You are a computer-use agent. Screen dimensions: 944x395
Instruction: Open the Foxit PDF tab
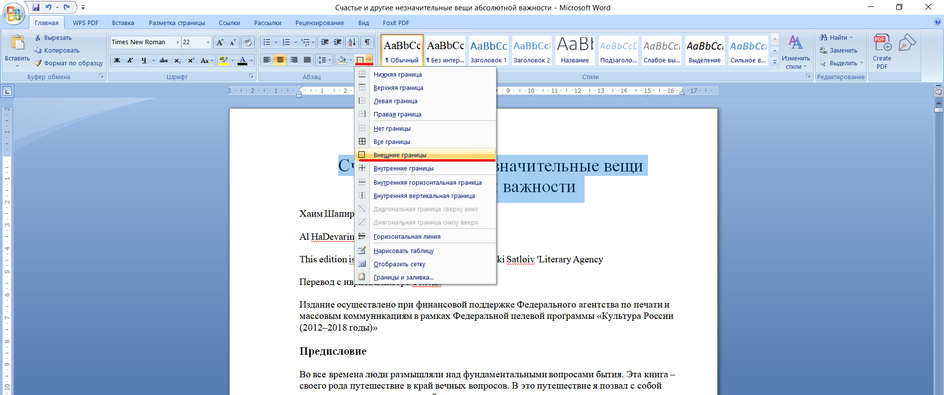click(396, 23)
